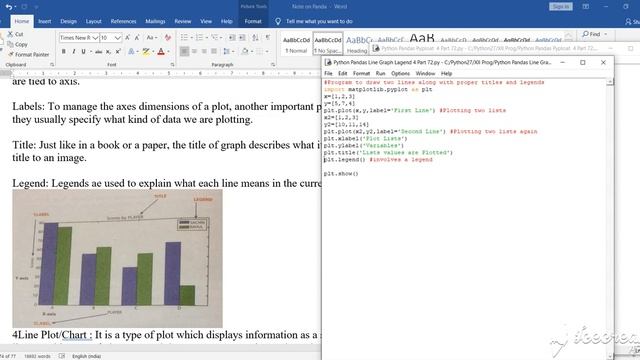Open the Clipboard dialog launcher
This screenshot has width=640, height=360.
52,64
